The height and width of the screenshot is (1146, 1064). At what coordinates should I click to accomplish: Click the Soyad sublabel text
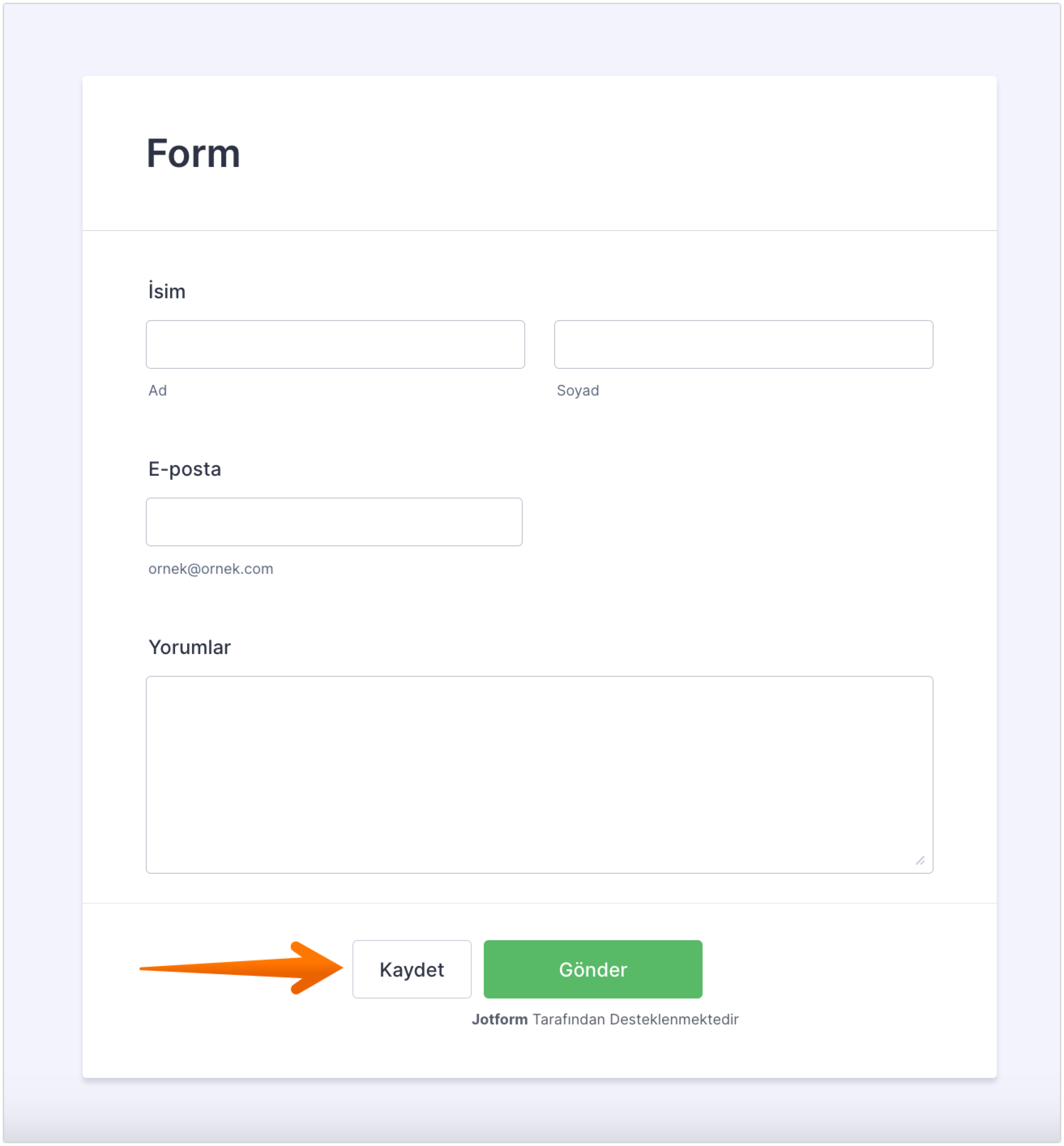click(577, 391)
